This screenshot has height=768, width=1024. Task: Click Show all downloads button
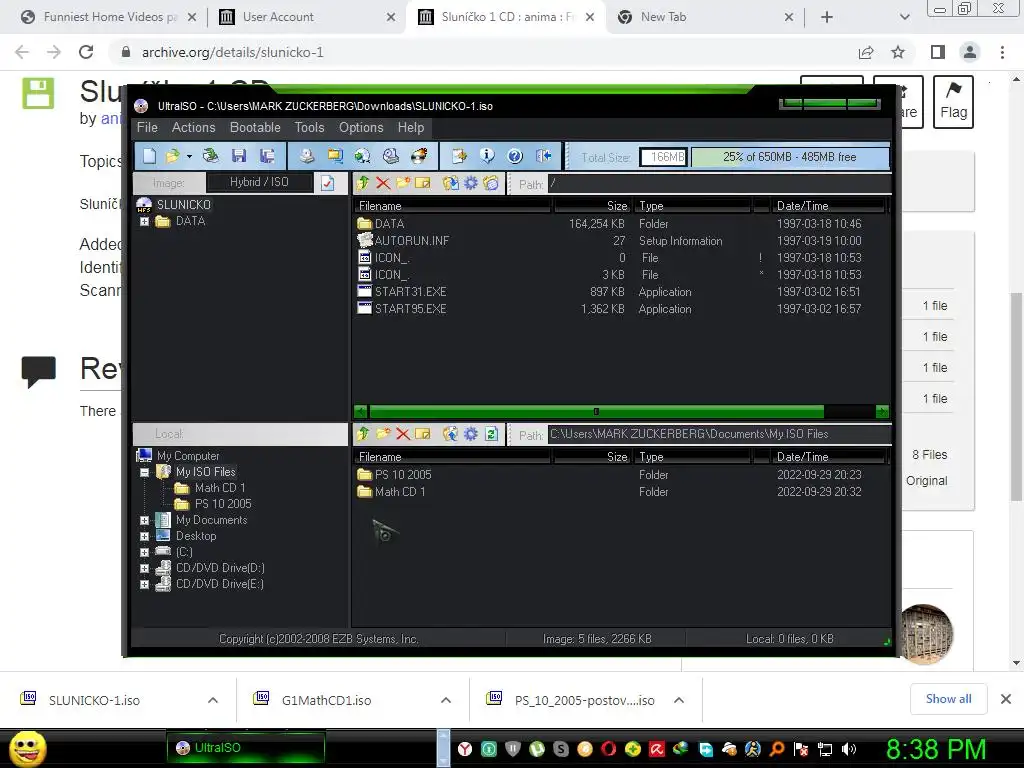pyautogui.click(x=948, y=699)
